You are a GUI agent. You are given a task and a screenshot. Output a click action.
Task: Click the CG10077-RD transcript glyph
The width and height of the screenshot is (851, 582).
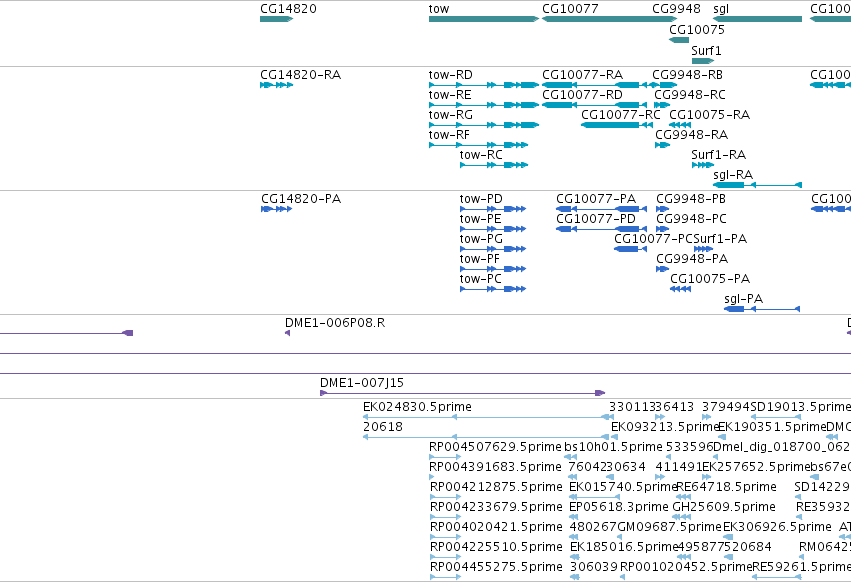coord(594,105)
